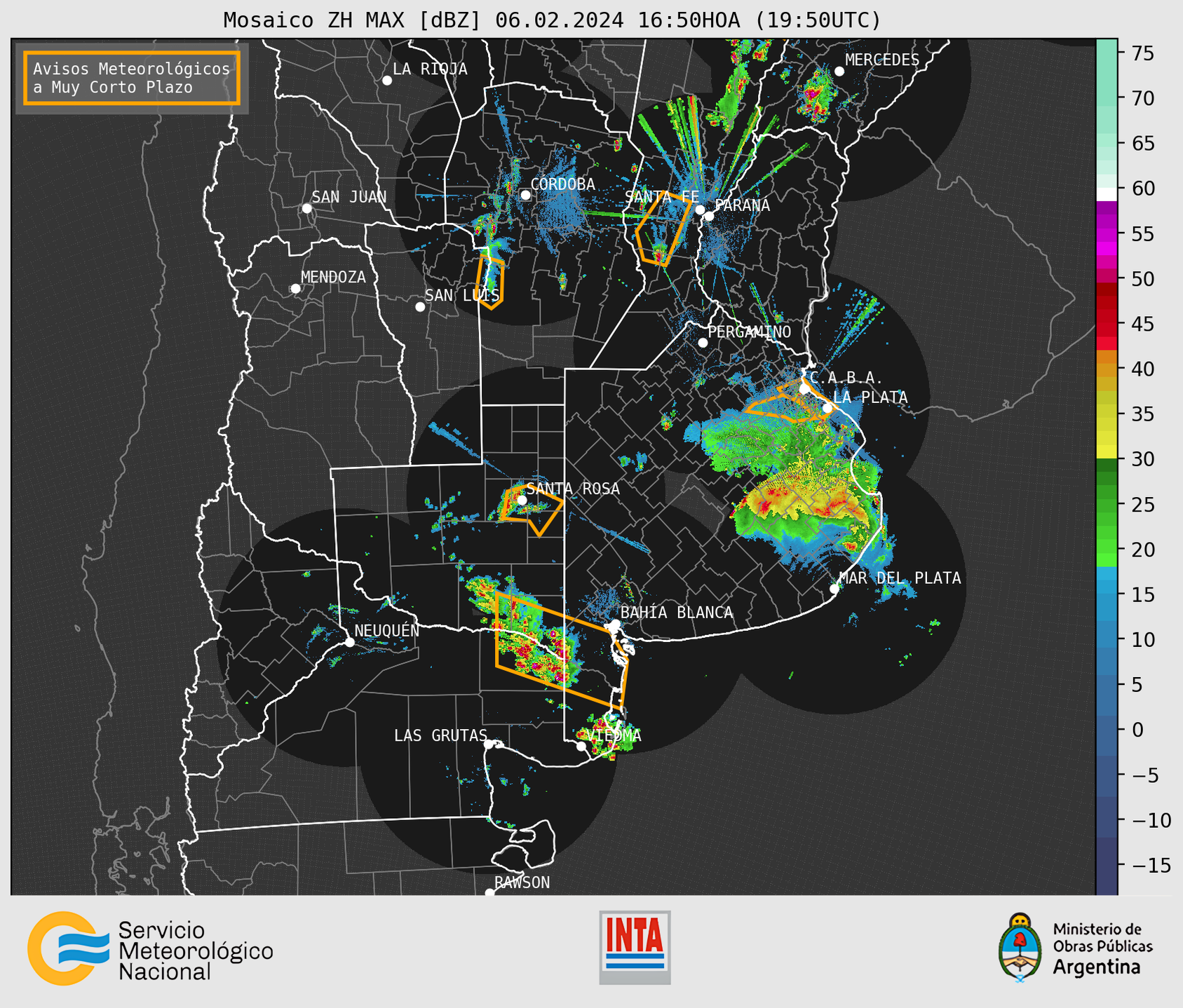The height and width of the screenshot is (1008, 1183).
Task: Click the 30 value on the color scale
Action: click(x=1143, y=459)
